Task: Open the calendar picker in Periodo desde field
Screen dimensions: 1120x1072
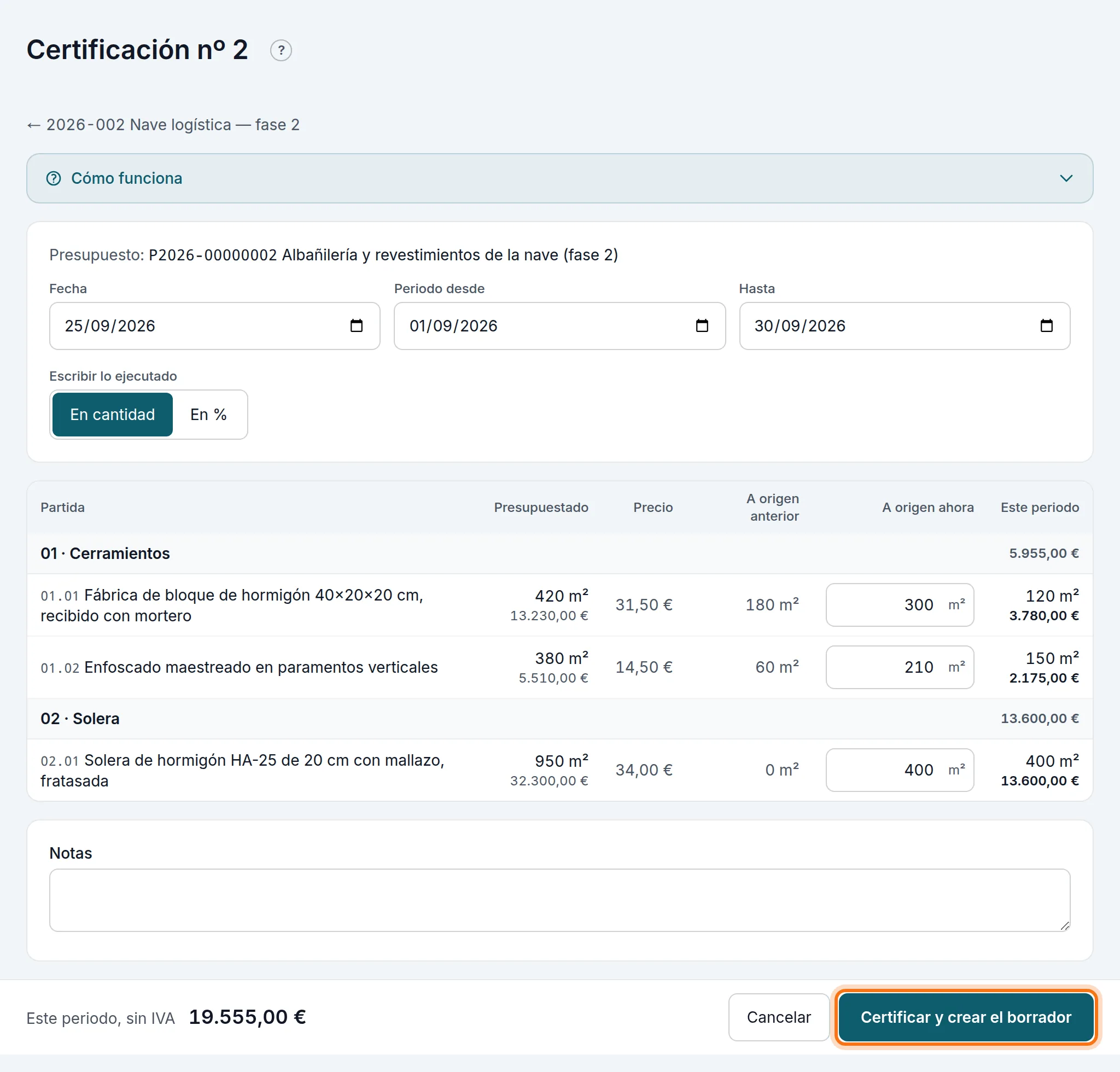Action: pos(702,326)
